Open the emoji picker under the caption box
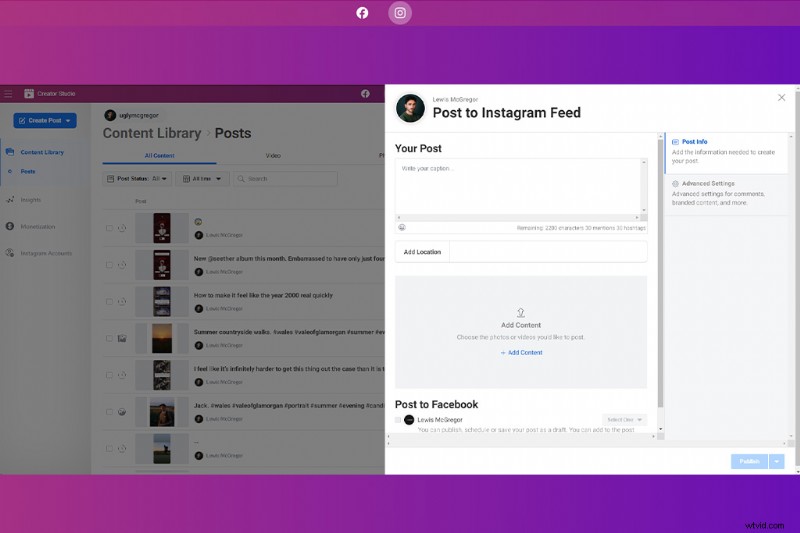800x533 pixels. [402, 227]
